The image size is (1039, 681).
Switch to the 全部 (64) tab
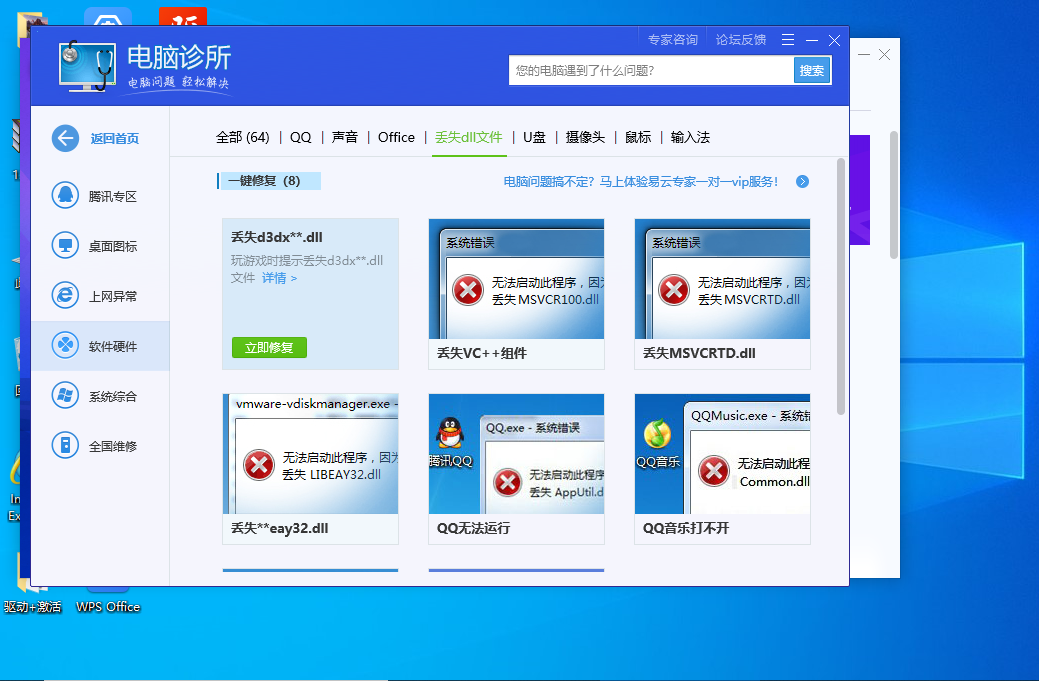point(242,138)
